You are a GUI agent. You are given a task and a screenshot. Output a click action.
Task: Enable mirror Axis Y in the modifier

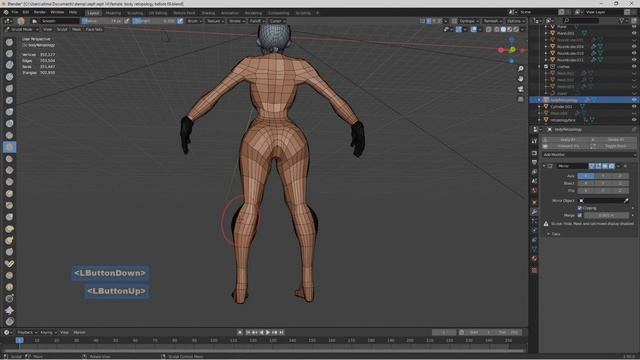[603, 176]
